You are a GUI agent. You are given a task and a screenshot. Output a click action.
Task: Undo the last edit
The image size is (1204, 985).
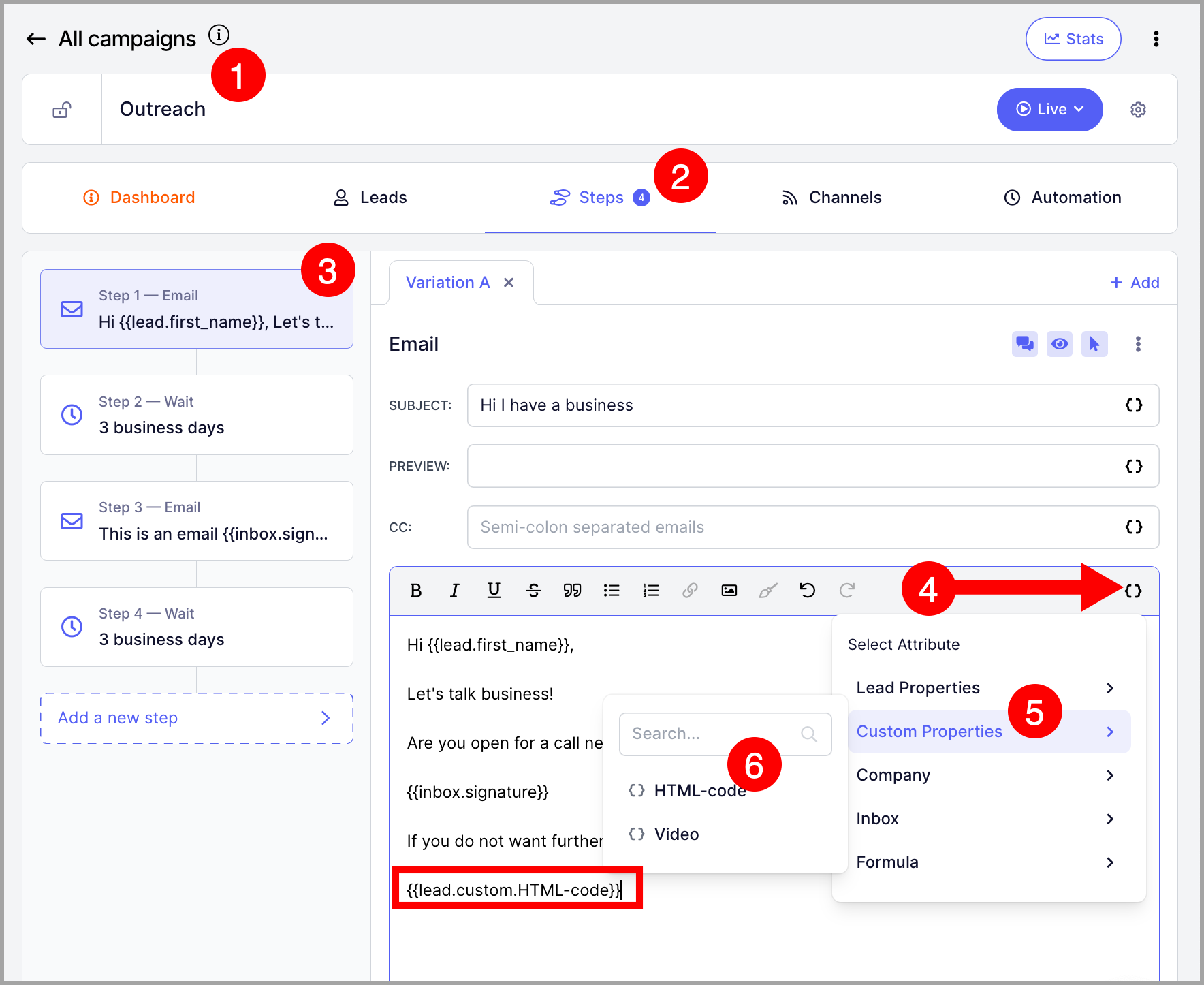click(808, 591)
